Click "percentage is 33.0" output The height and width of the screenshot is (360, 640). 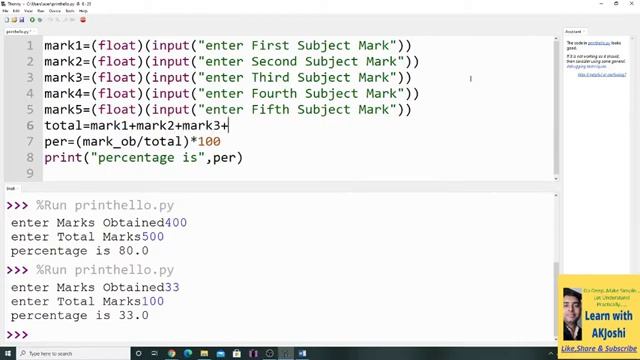tap(80, 316)
